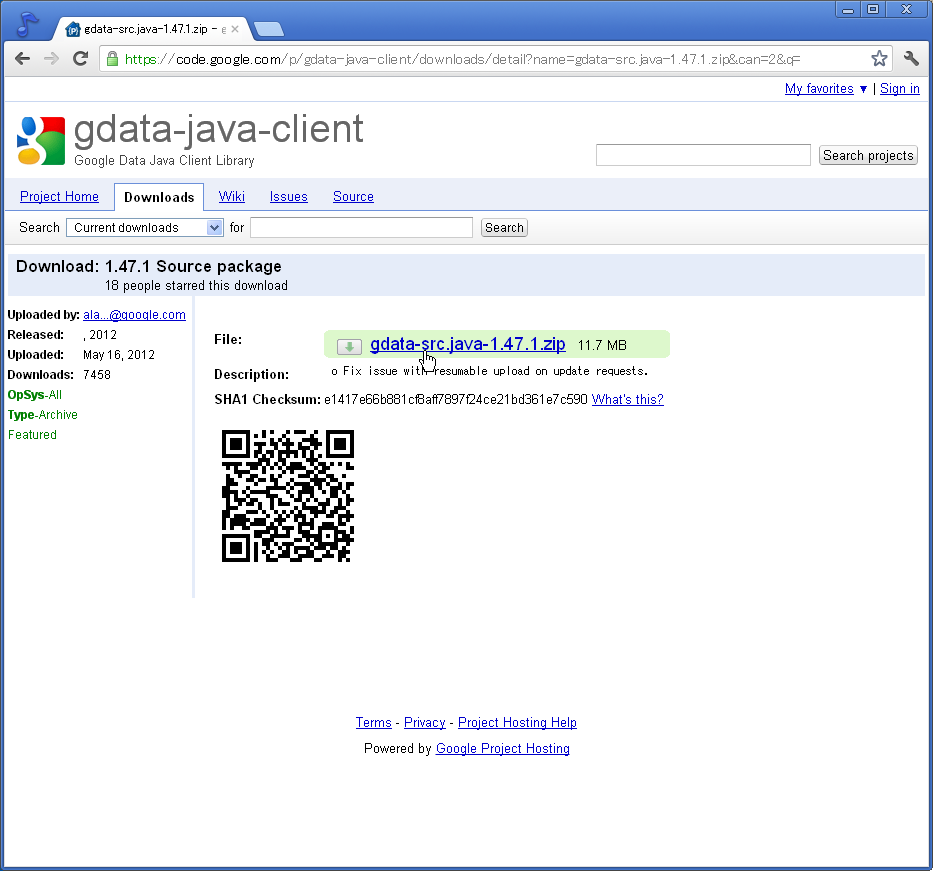Click the What's this? checksum link
933x871 pixels.
click(x=627, y=399)
